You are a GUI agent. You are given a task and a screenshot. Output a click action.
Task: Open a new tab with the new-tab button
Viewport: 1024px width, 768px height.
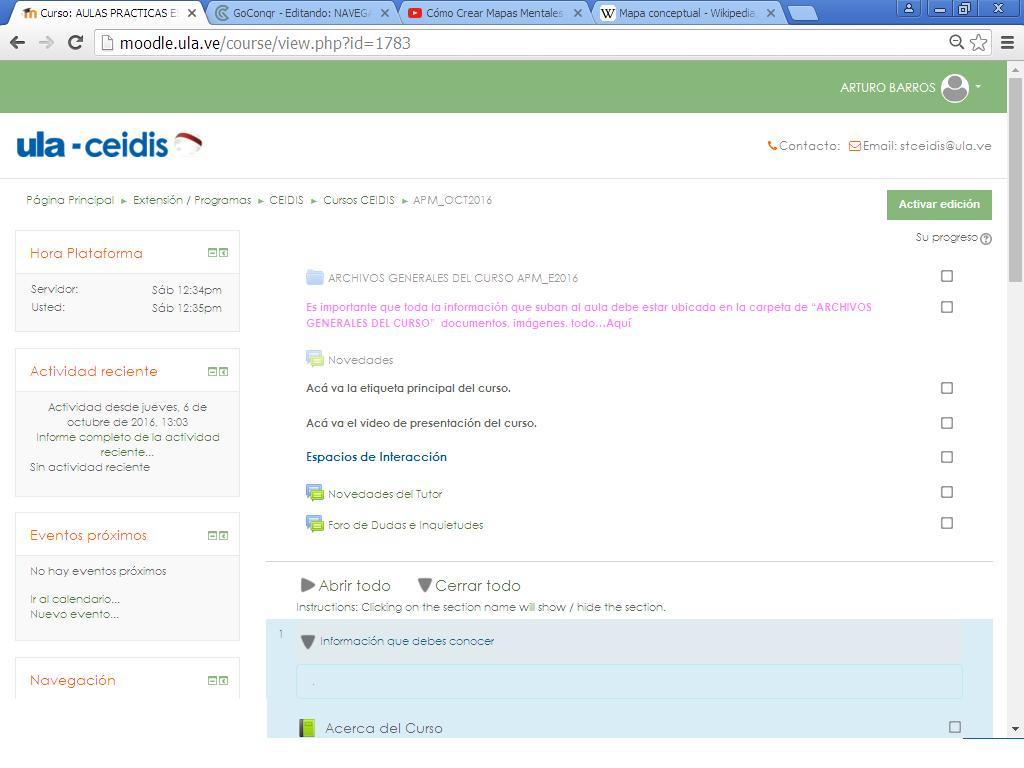pyautogui.click(x=803, y=13)
